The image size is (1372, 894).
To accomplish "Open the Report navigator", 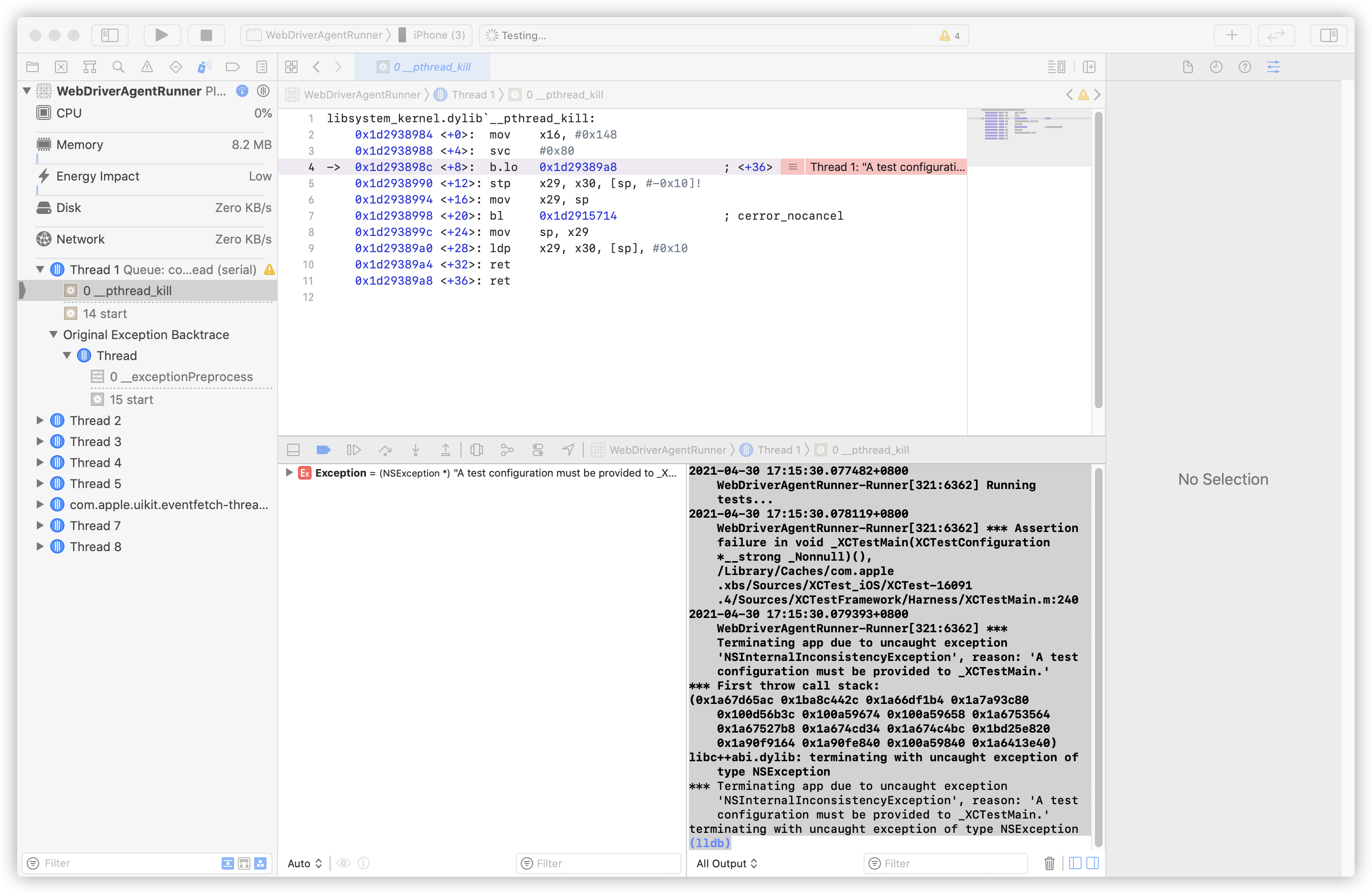I will 261,66.
